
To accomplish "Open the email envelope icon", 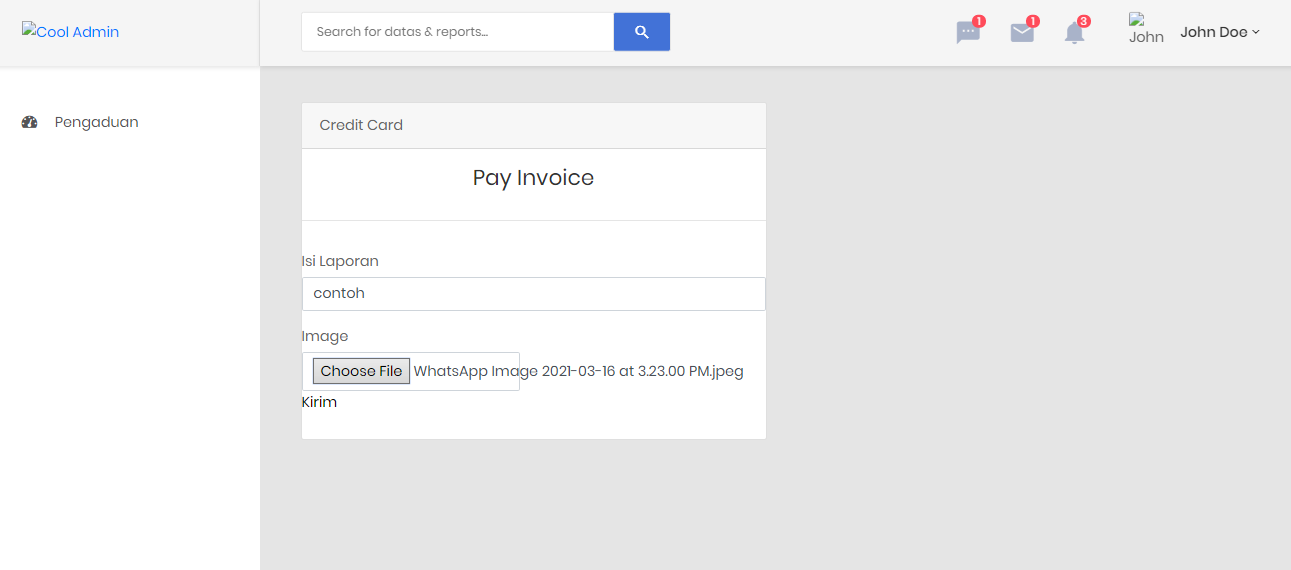I will (x=1022, y=33).
